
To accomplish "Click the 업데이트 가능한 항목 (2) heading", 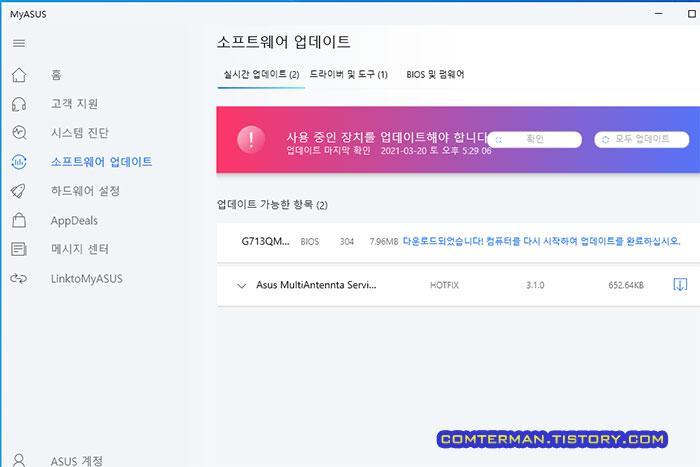I will (272, 204).
